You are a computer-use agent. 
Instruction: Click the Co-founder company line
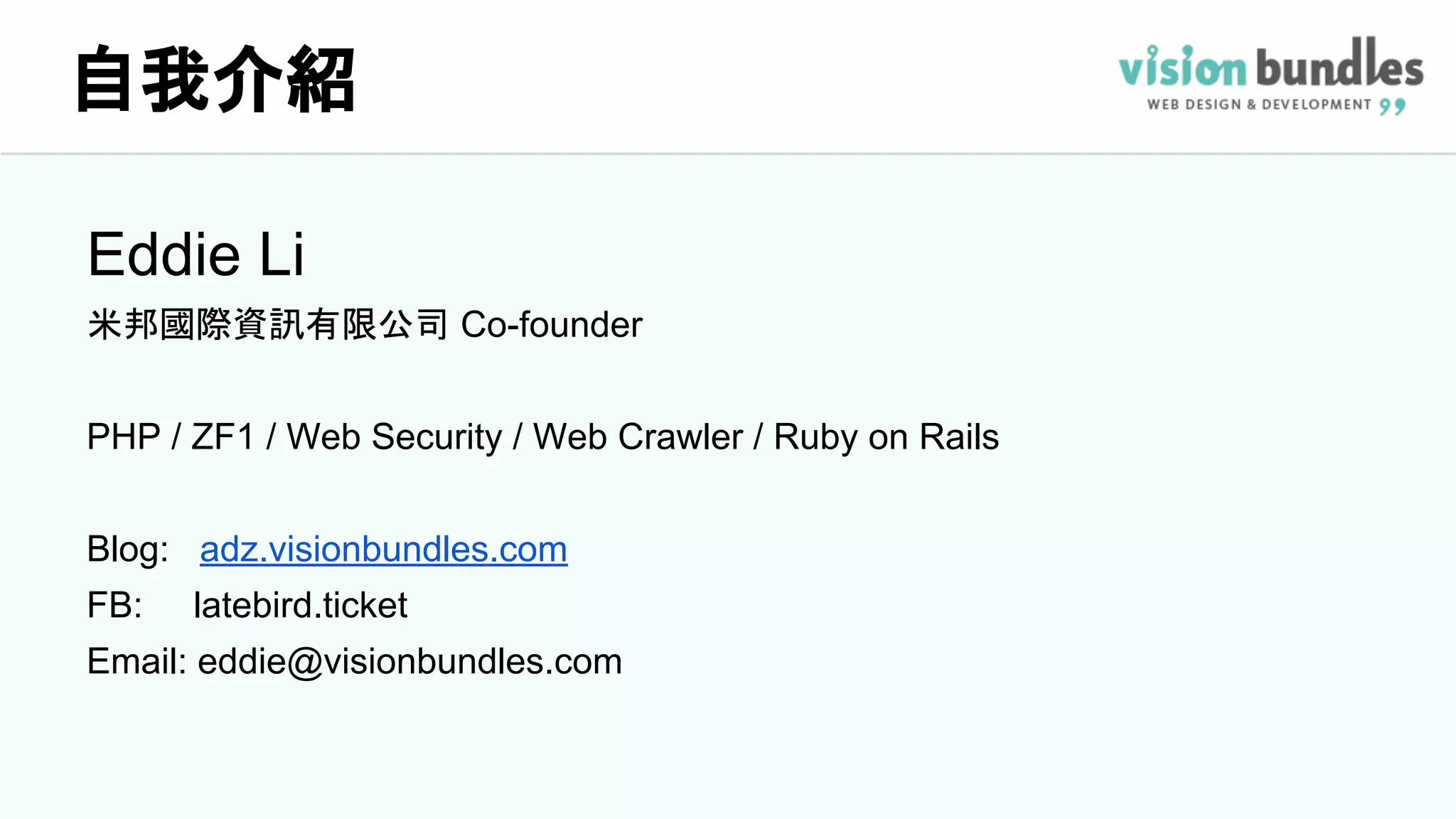click(365, 325)
